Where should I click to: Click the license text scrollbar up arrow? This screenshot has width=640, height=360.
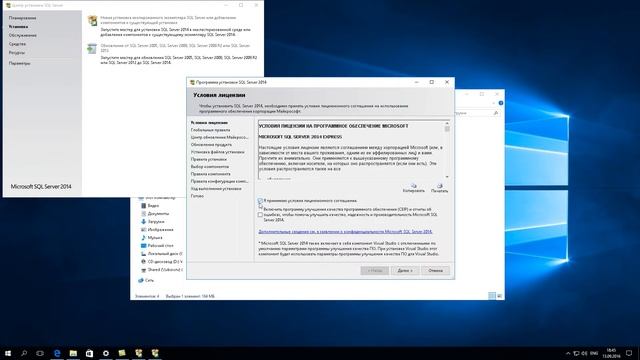coord(447,123)
